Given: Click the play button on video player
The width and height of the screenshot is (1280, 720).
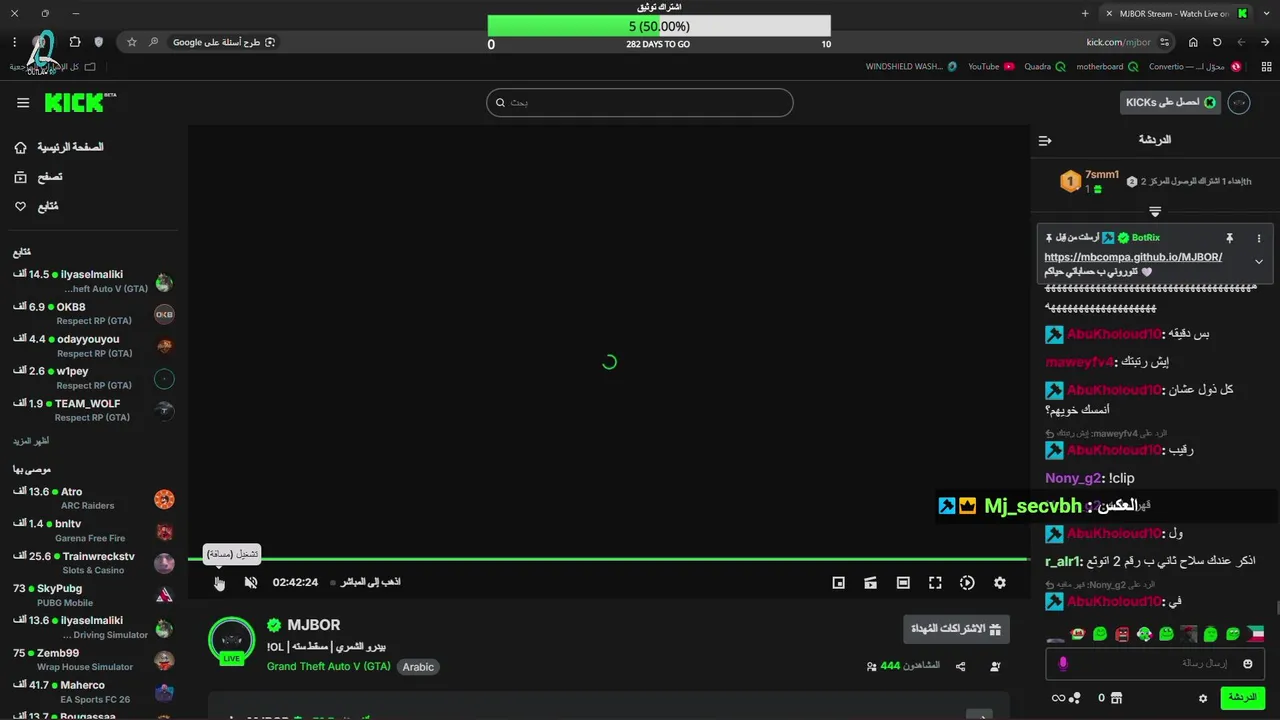Looking at the screenshot, I should click(x=219, y=583).
